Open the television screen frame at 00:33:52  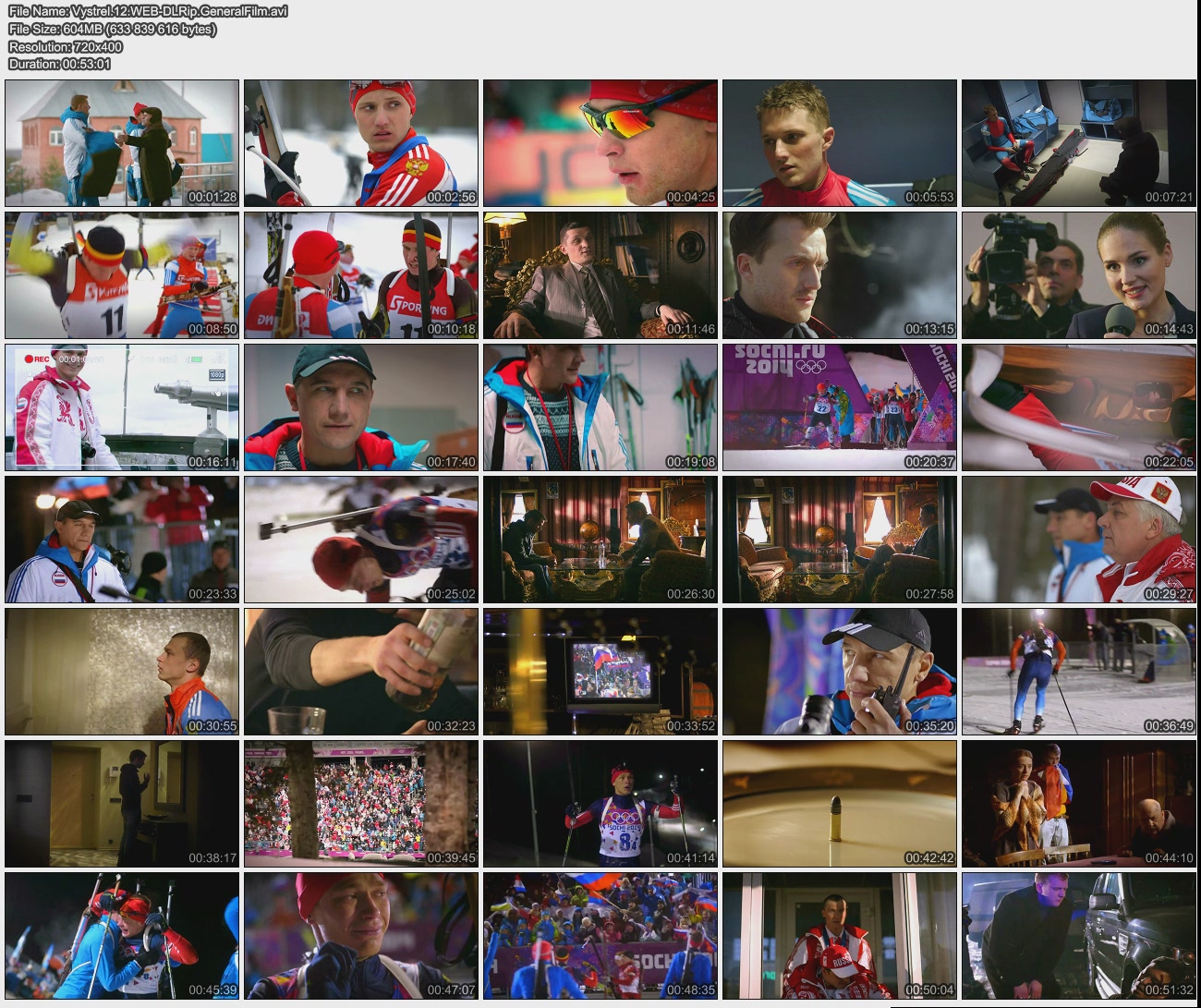coord(600,672)
